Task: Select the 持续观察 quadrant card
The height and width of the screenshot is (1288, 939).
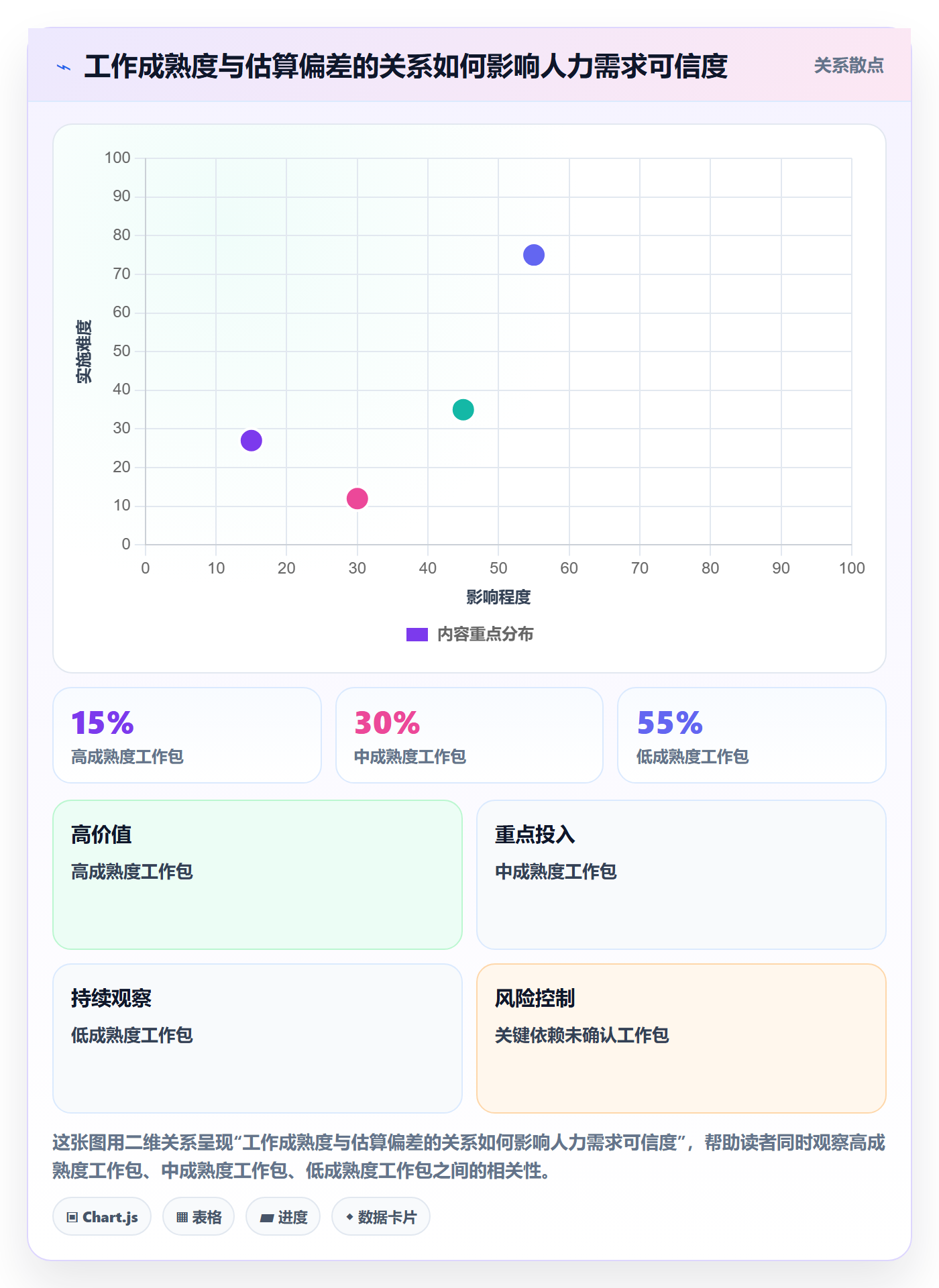Action: click(x=258, y=1038)
